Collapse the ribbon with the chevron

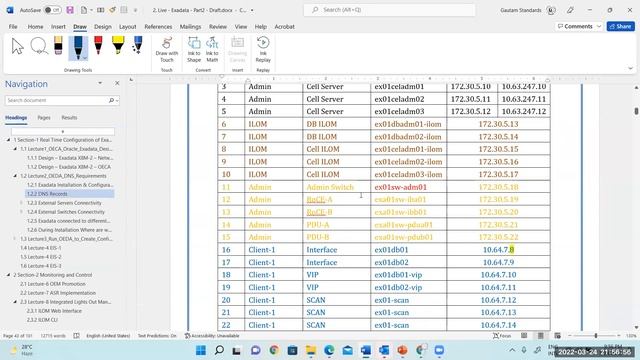point(631,68)
